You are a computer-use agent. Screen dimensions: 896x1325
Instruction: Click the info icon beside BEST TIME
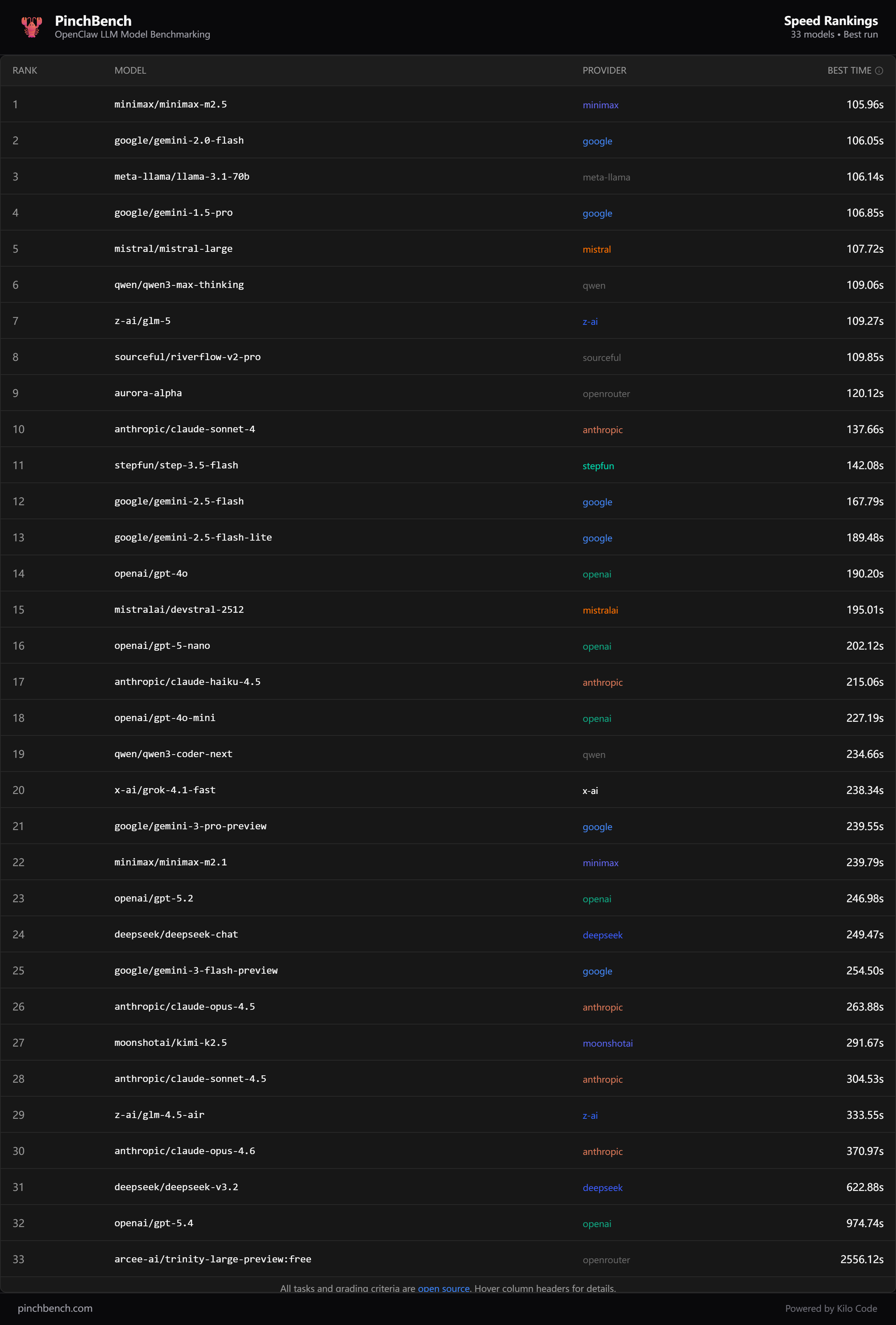879,71
